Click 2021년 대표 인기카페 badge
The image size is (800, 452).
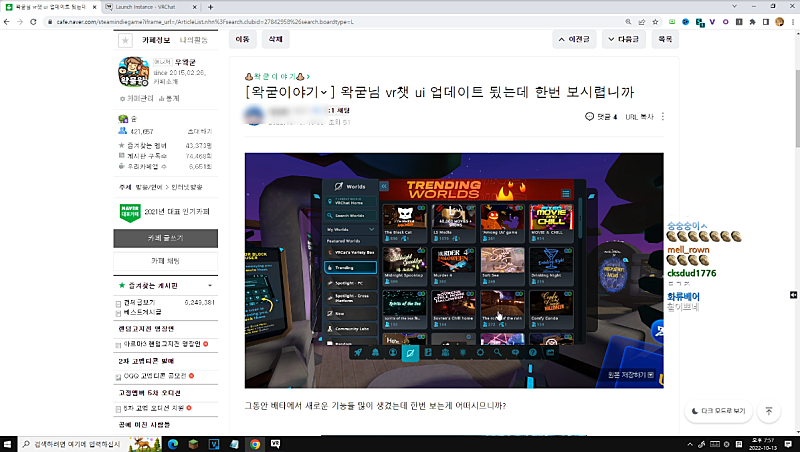click(165, 212)
